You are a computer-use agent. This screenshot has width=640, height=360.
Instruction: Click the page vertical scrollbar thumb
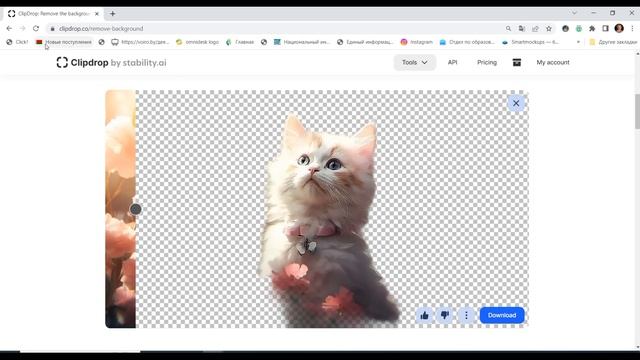click(x=637, y=111)
